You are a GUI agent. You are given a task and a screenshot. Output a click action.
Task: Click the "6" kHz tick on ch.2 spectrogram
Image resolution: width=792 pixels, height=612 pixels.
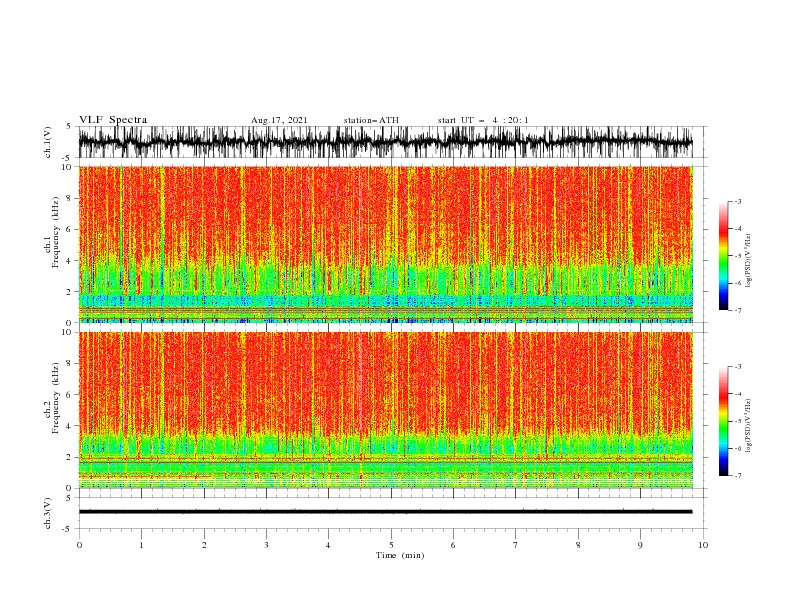tap(70, 395)
